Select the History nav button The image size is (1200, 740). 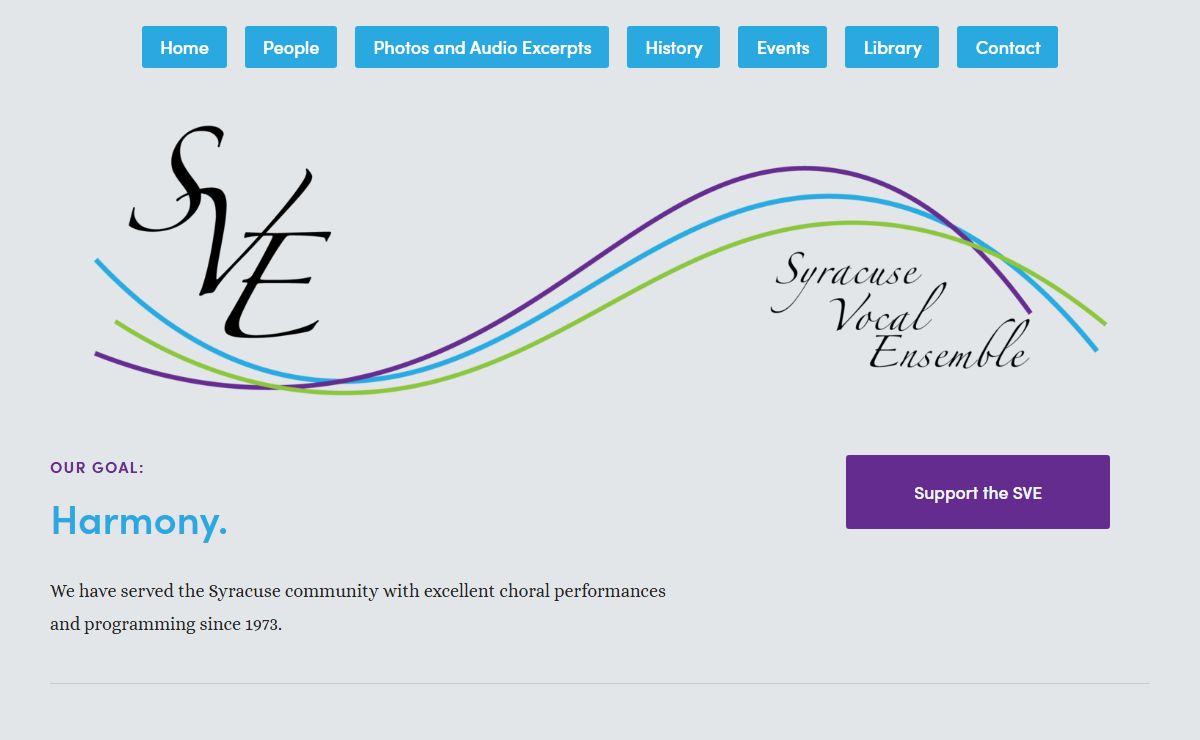tap(673, 47)
